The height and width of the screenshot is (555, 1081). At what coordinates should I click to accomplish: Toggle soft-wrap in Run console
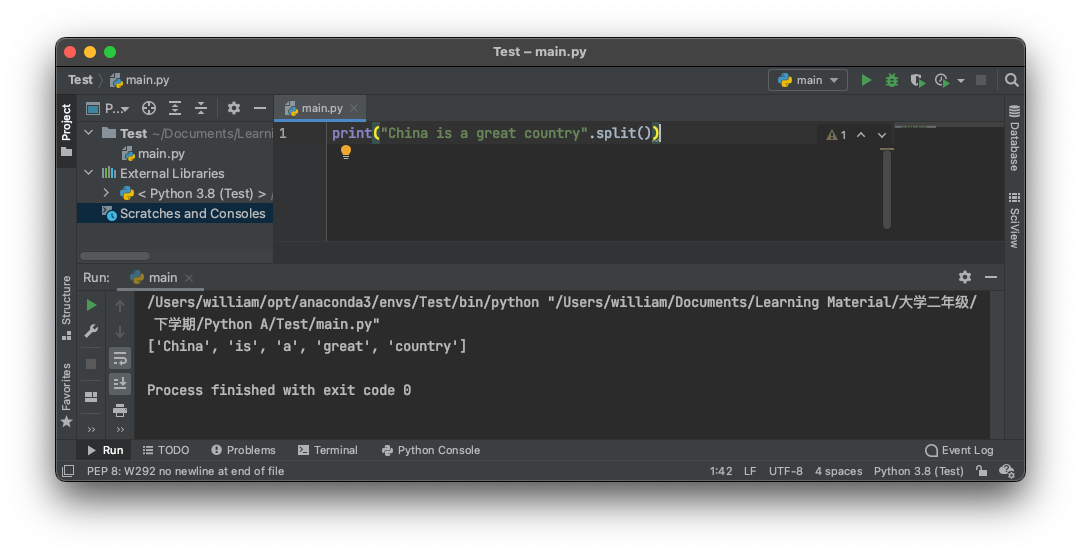point(120,358)
